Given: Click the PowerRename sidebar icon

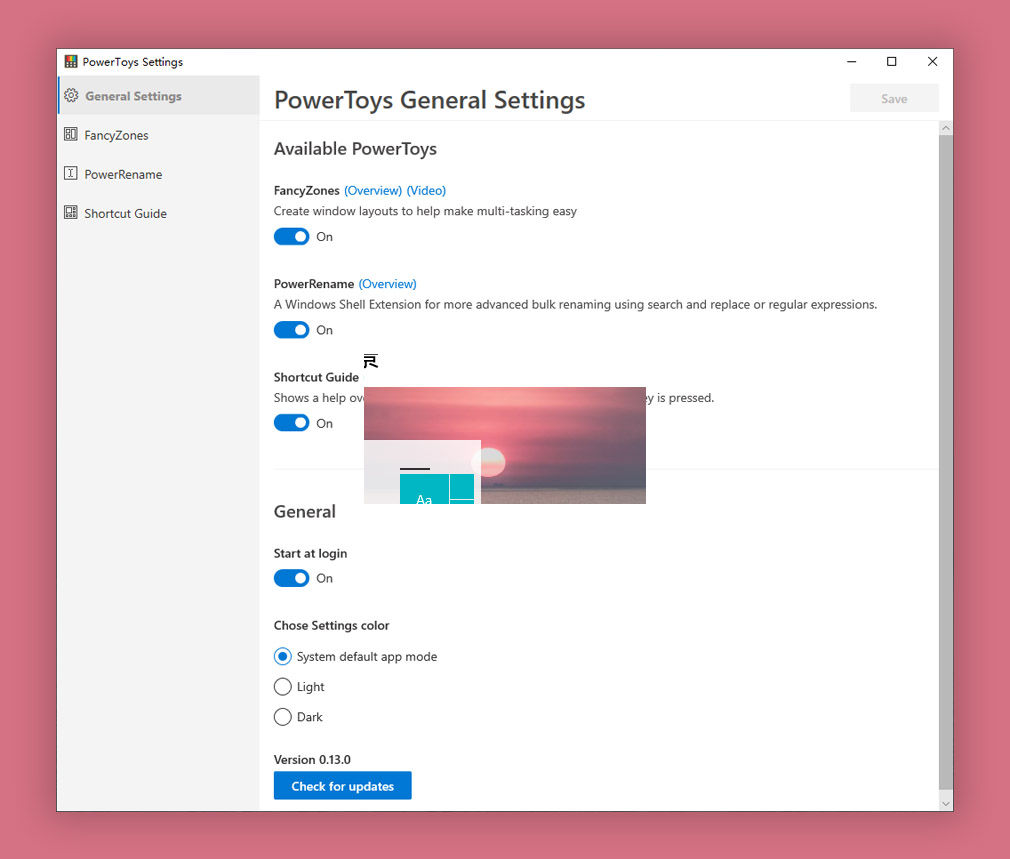Looking at the screenshot, I should (x=71, y=173).
